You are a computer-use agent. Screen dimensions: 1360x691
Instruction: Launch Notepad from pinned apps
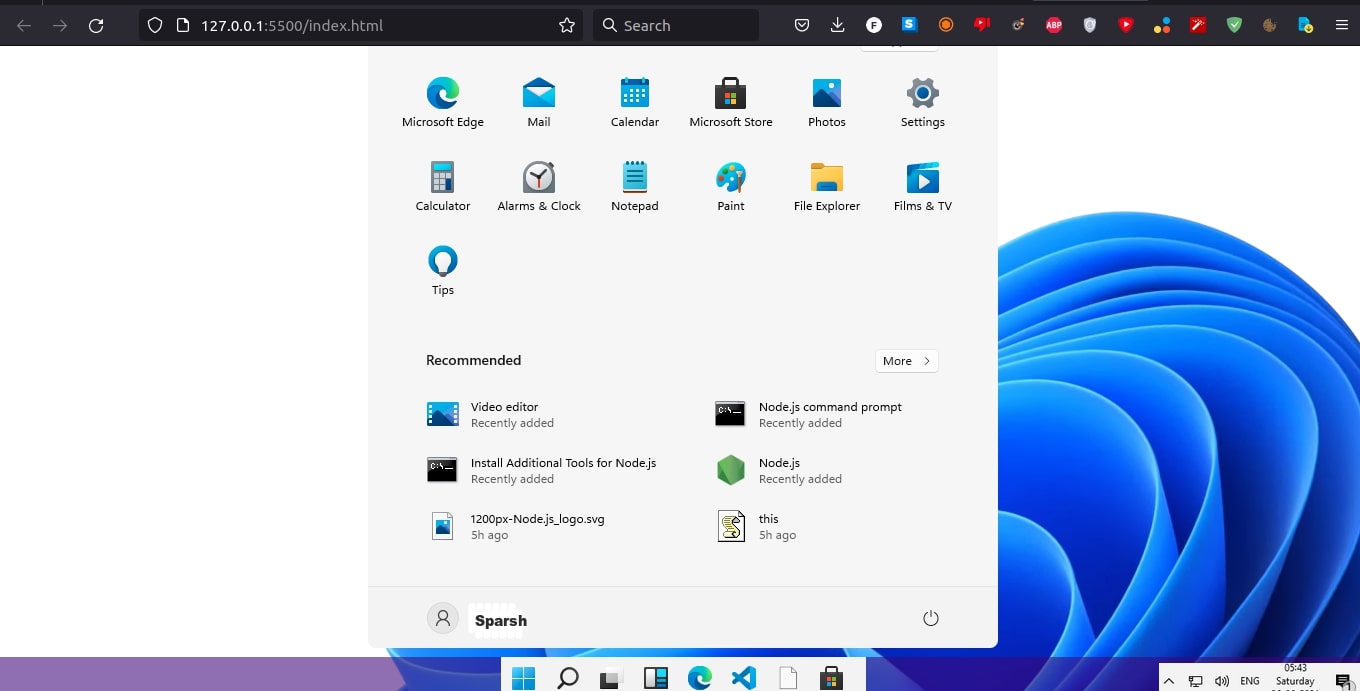[x=635, y=186]
